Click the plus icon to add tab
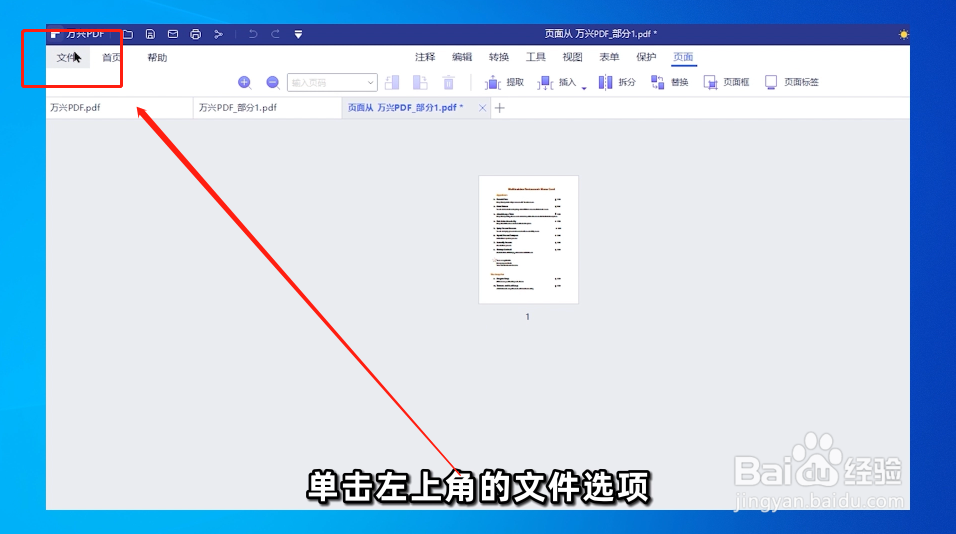Viewport: 956px width, 534px height. 500,108
